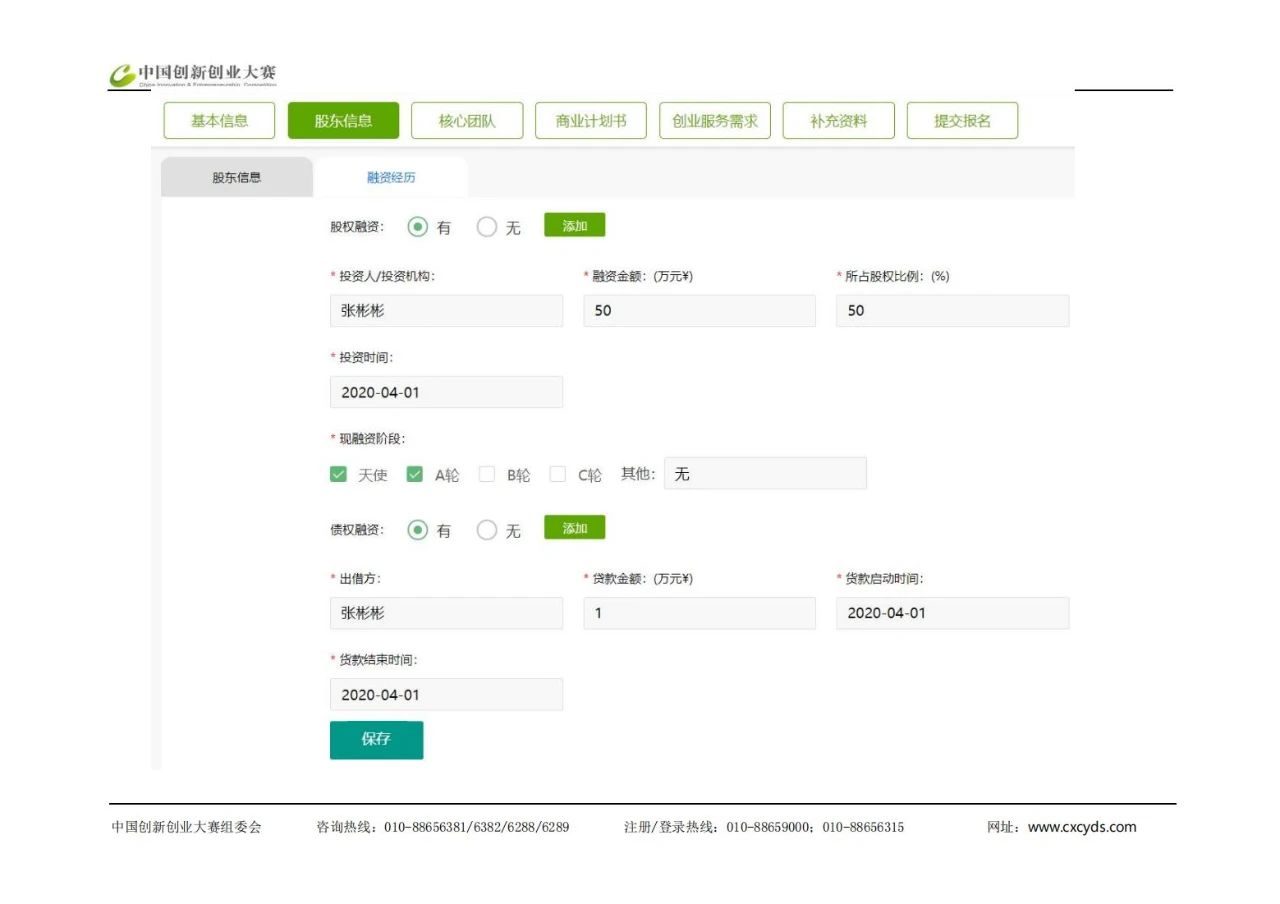
Task: Click the 融资金额 input field
Action: [x=699, y=311]
